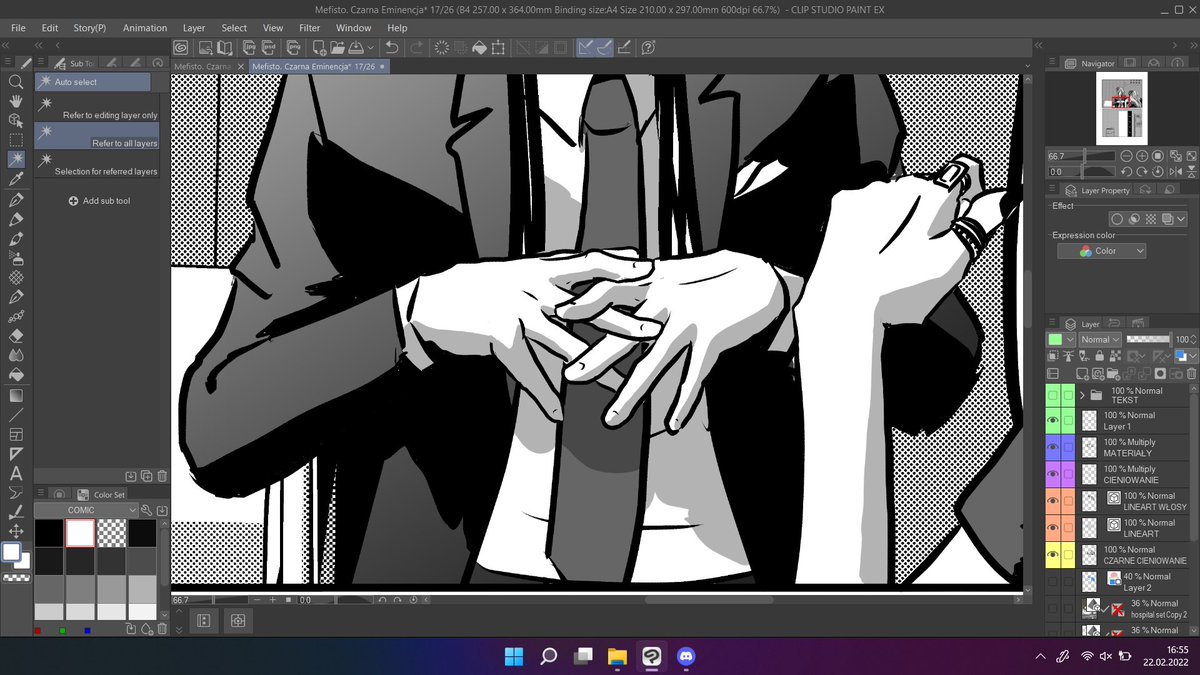This screenshot has height=675, width=1200.
Task: Select the Pen tool in the left toolbar
Action: [x=16, y=201]
